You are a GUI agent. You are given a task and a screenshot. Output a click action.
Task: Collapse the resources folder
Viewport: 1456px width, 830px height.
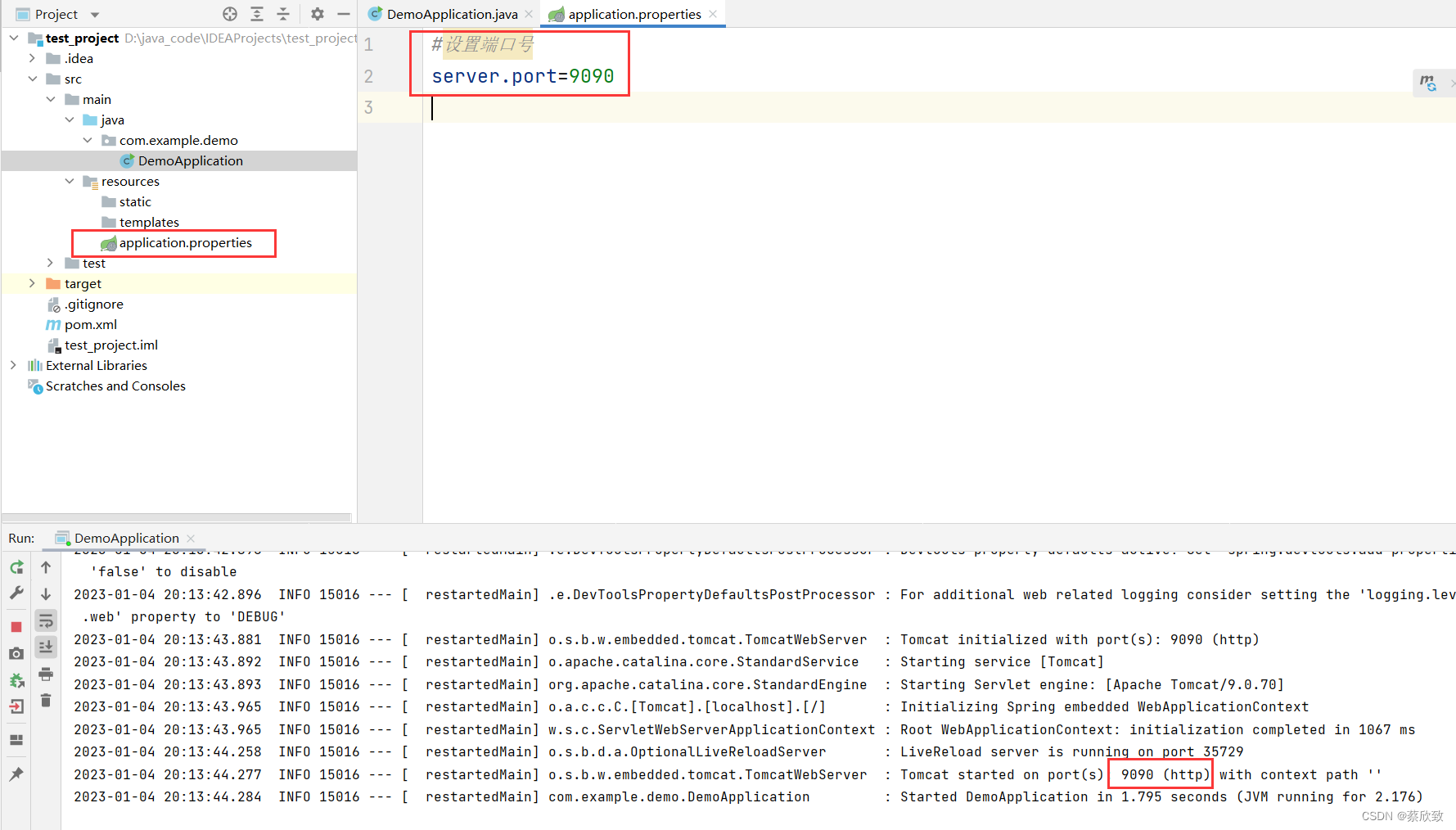click(x=69, y=181)
